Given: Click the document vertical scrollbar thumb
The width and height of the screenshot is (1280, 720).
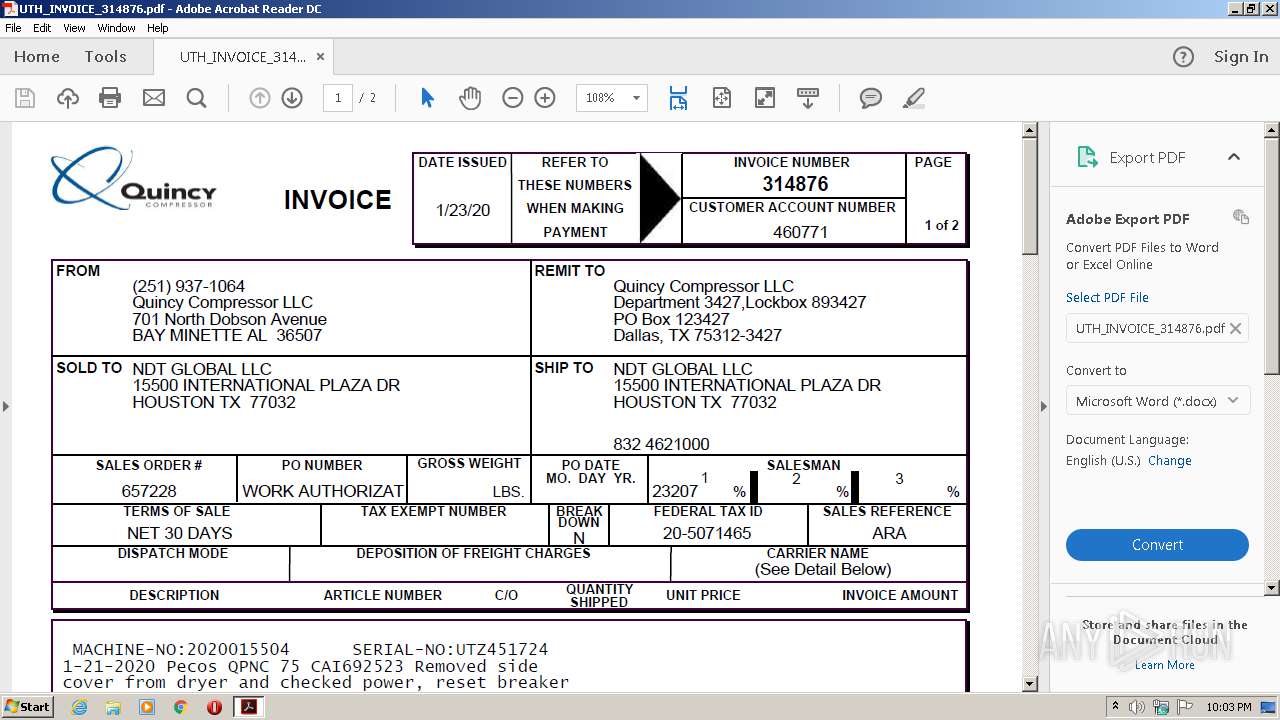Looking at the screenshot, I should [x=1030, y=197].
